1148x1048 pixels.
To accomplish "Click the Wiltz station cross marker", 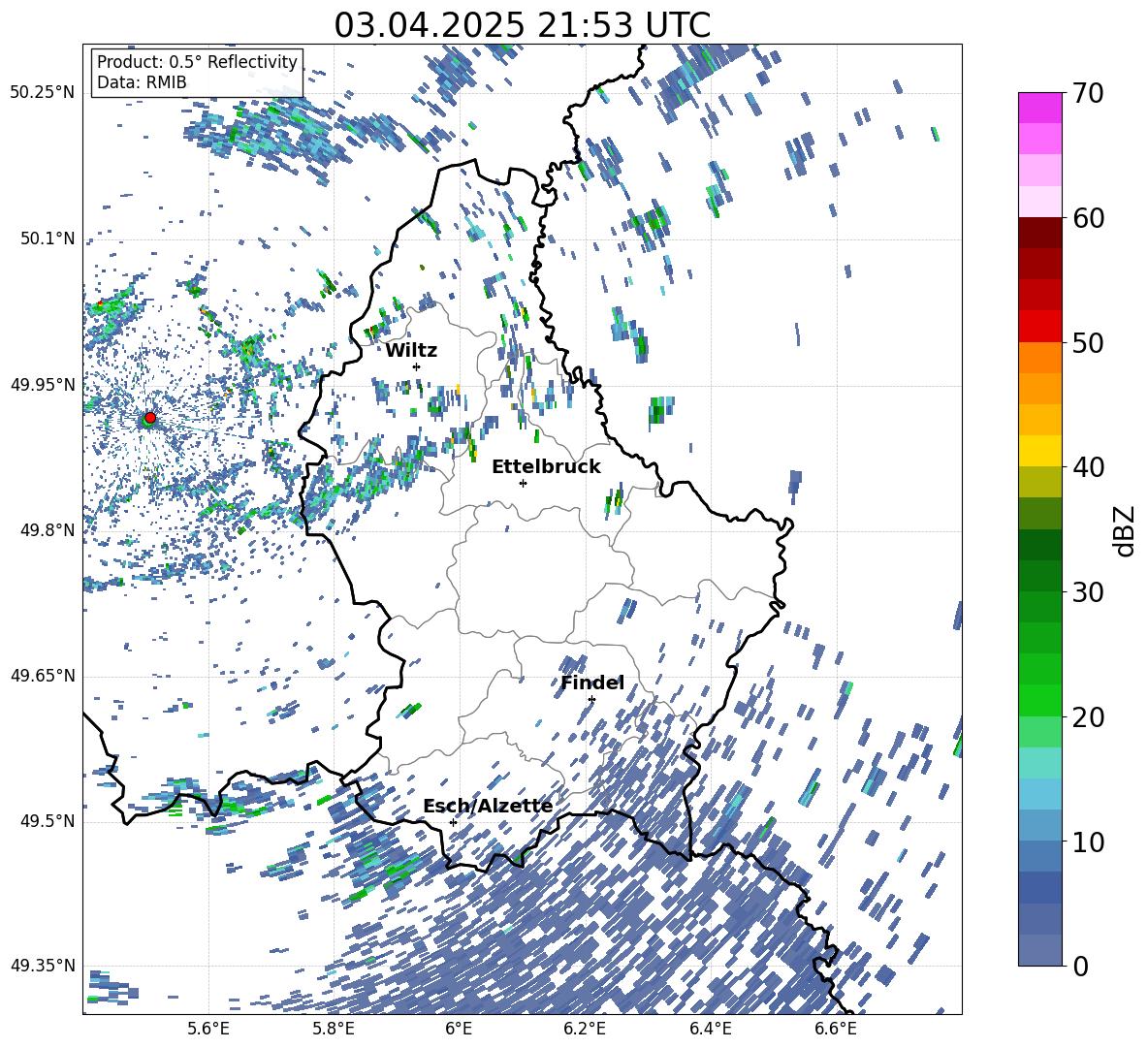I will click(417, 366).
